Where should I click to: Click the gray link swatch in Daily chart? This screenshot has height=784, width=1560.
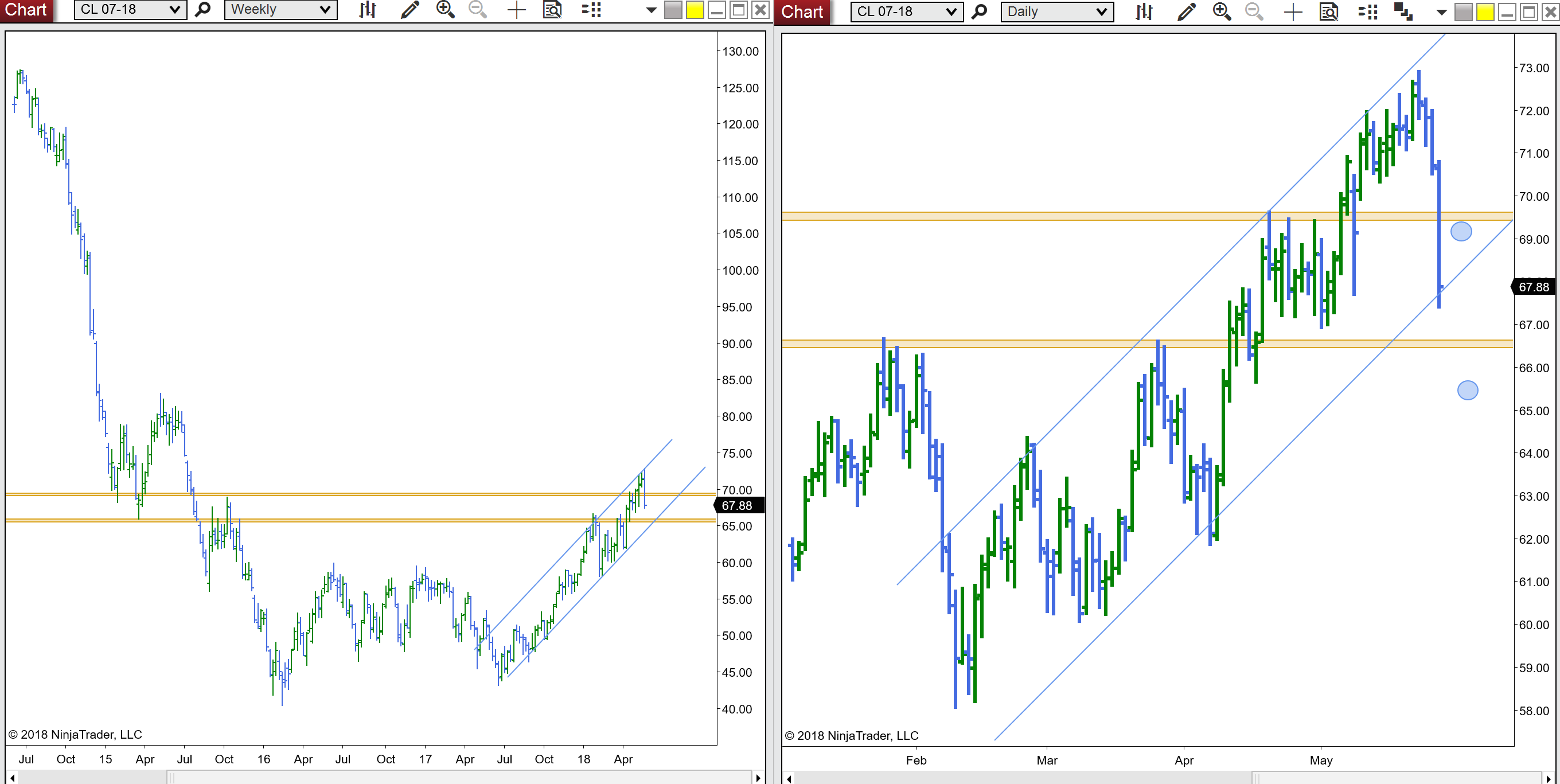point(1463,11)
